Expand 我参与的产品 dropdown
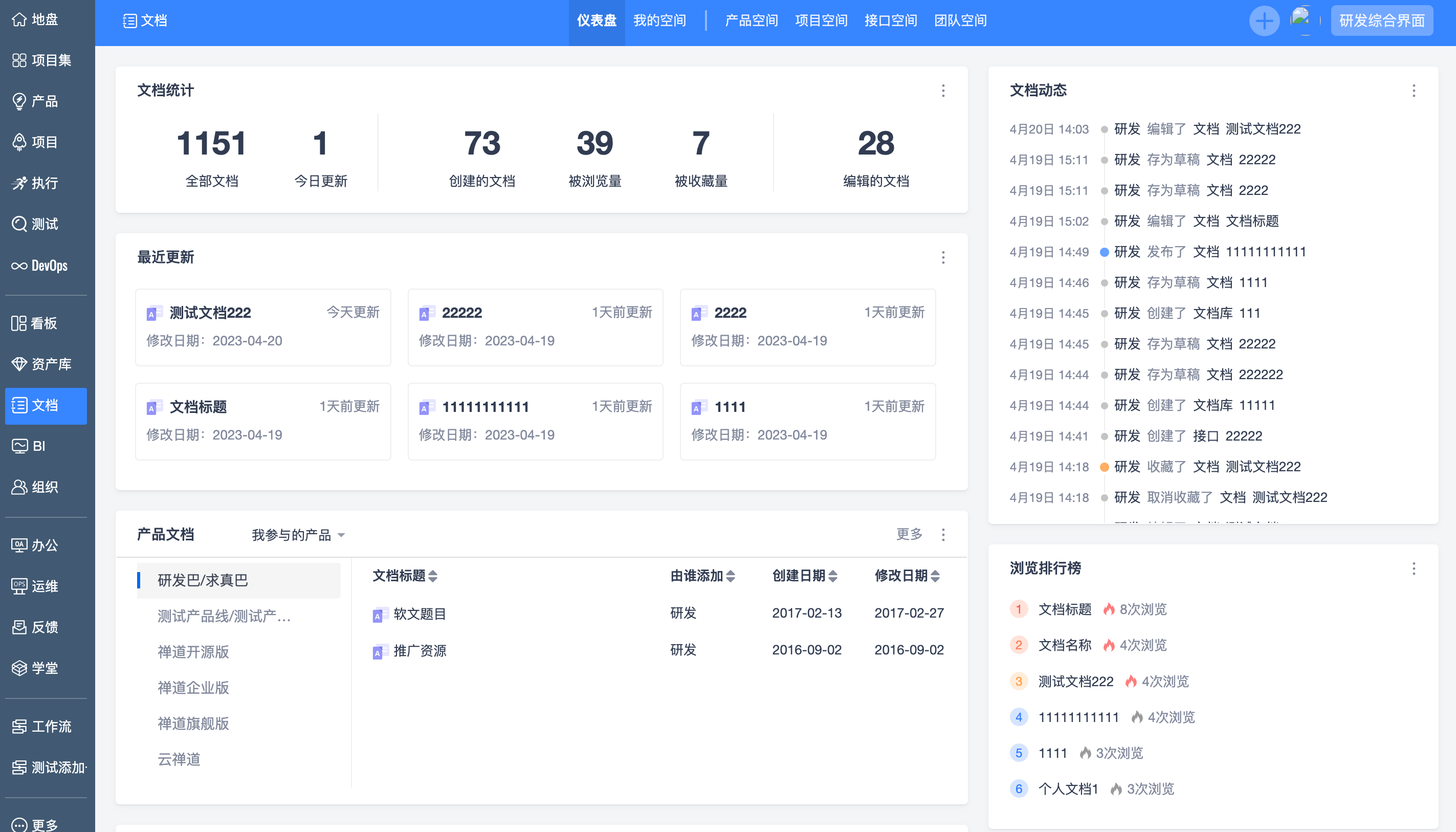1456x832 pixels. (x=298, y=535)
